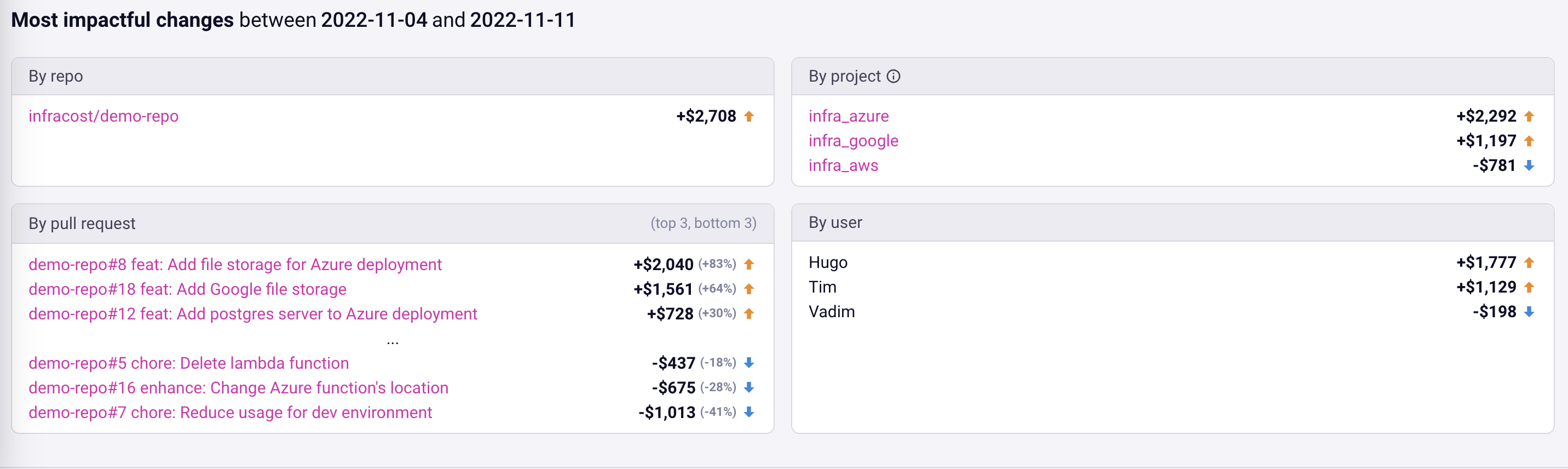Click the up arrow beside Hugo's +$1,777
Image resolution: width=1568 pixels, height=469 pixels.
(x=1529, y=262)
